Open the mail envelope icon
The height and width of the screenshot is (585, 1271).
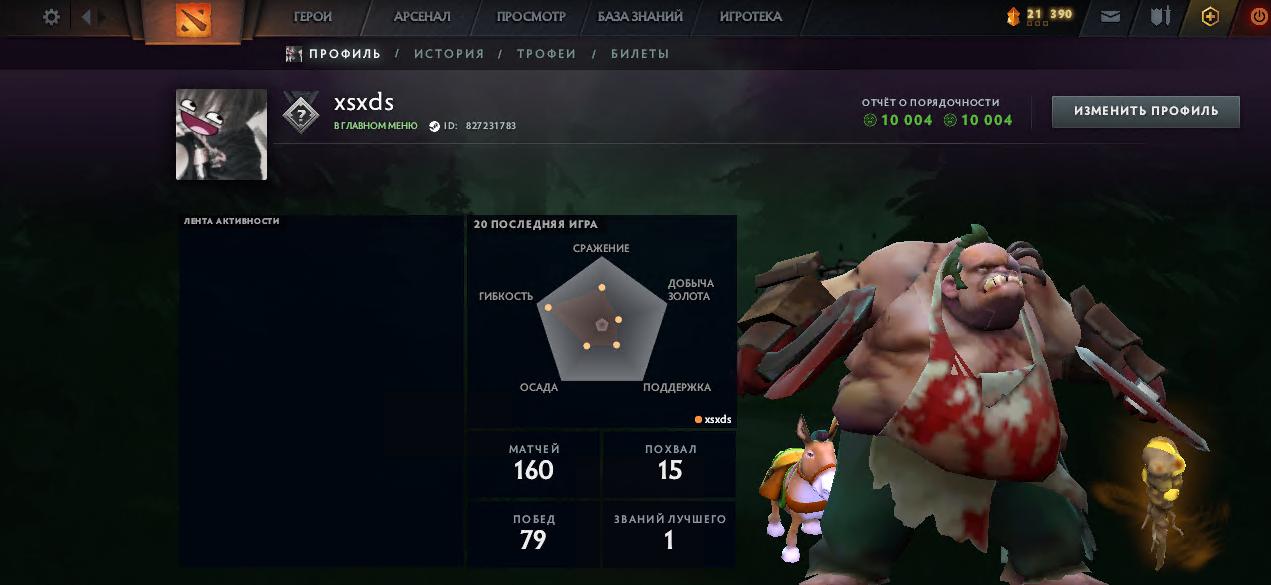1110,17
